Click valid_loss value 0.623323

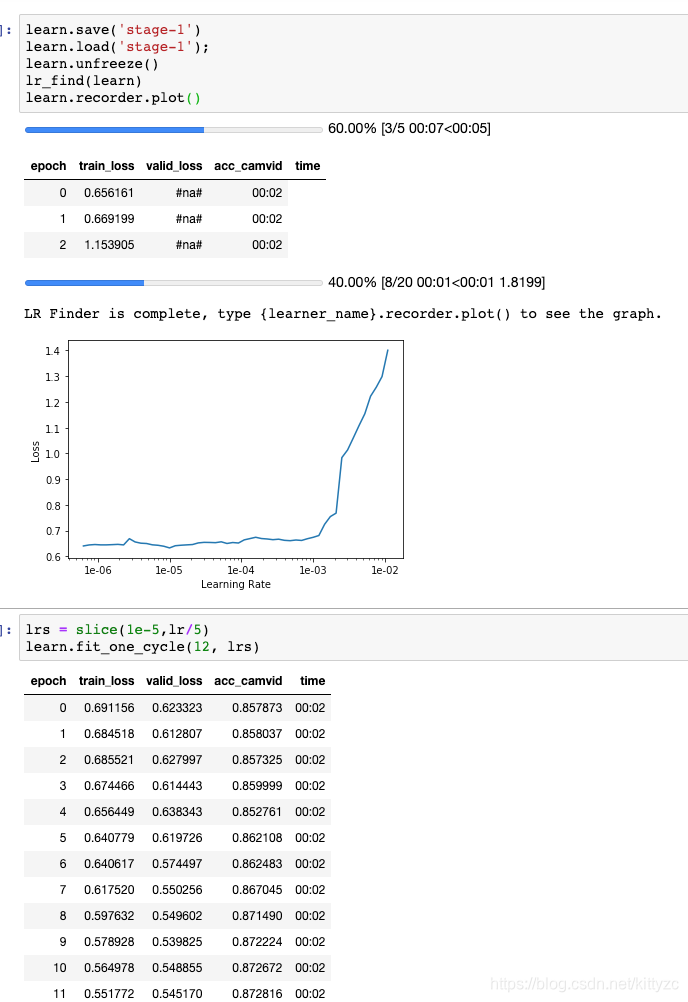click(177, 708)
